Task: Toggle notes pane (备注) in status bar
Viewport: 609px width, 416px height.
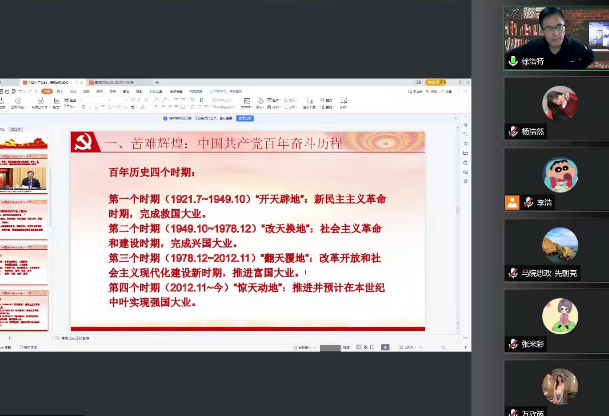Action: pos(346,347)
